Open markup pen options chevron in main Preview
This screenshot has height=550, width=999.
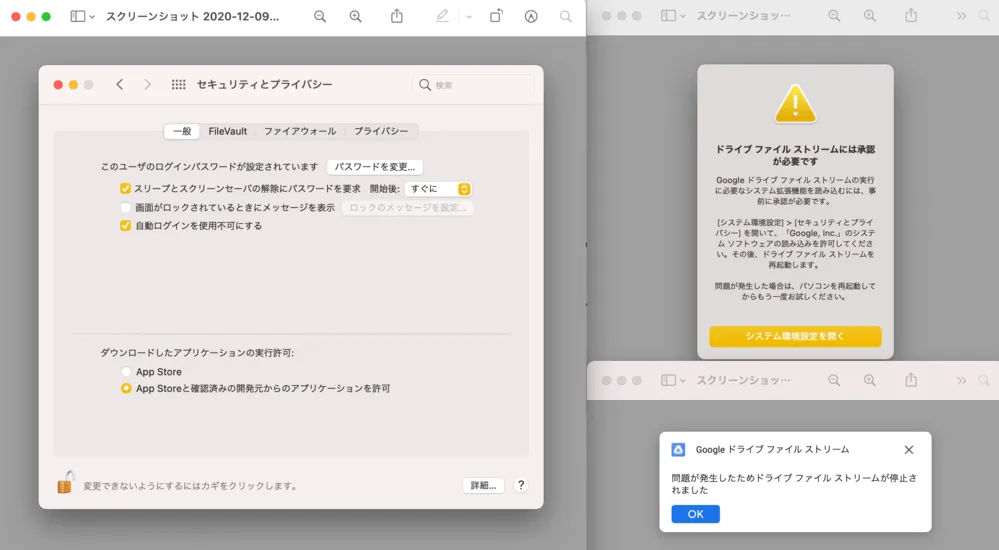click(469, 17)
